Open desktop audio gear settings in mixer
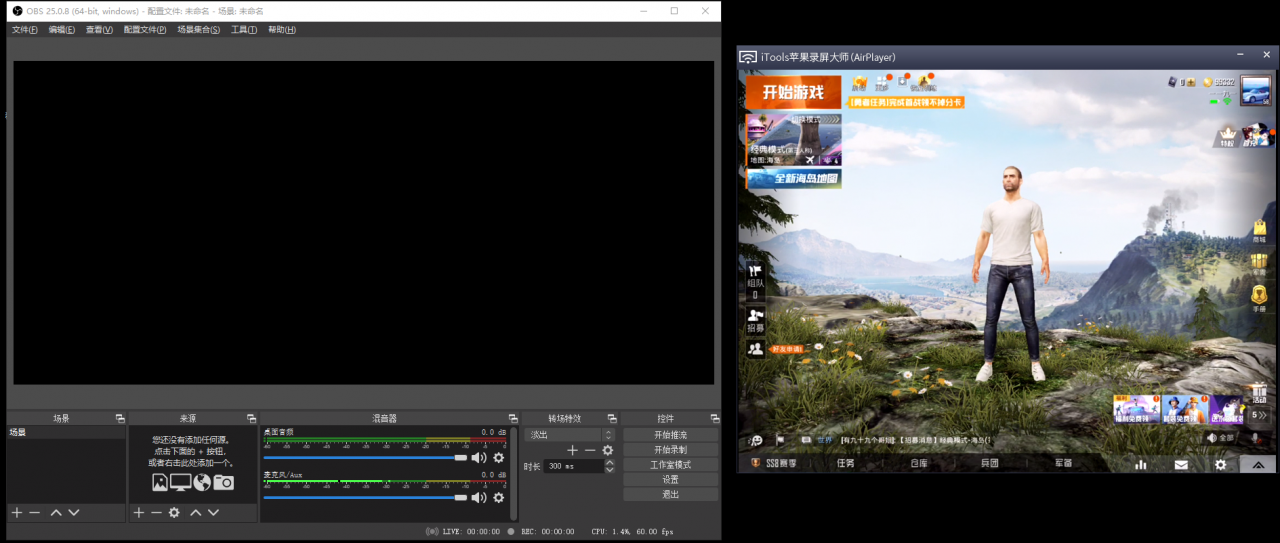Image resolution: width=1280 pixels, height=543 pixels. pyautogui.click(x=498, y=458)
